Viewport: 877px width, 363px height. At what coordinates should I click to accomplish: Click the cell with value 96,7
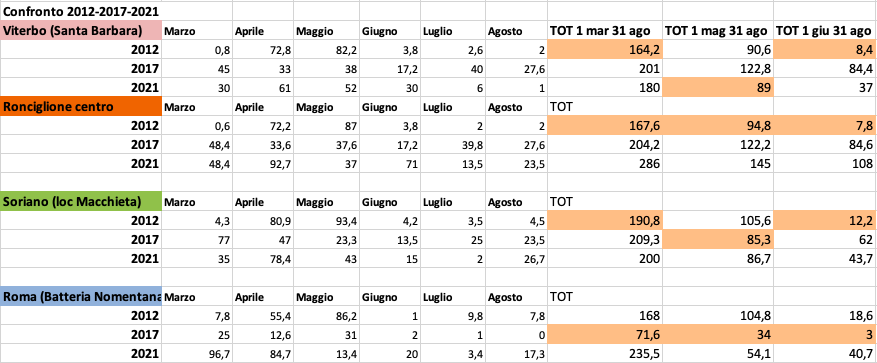coord(196,354)
